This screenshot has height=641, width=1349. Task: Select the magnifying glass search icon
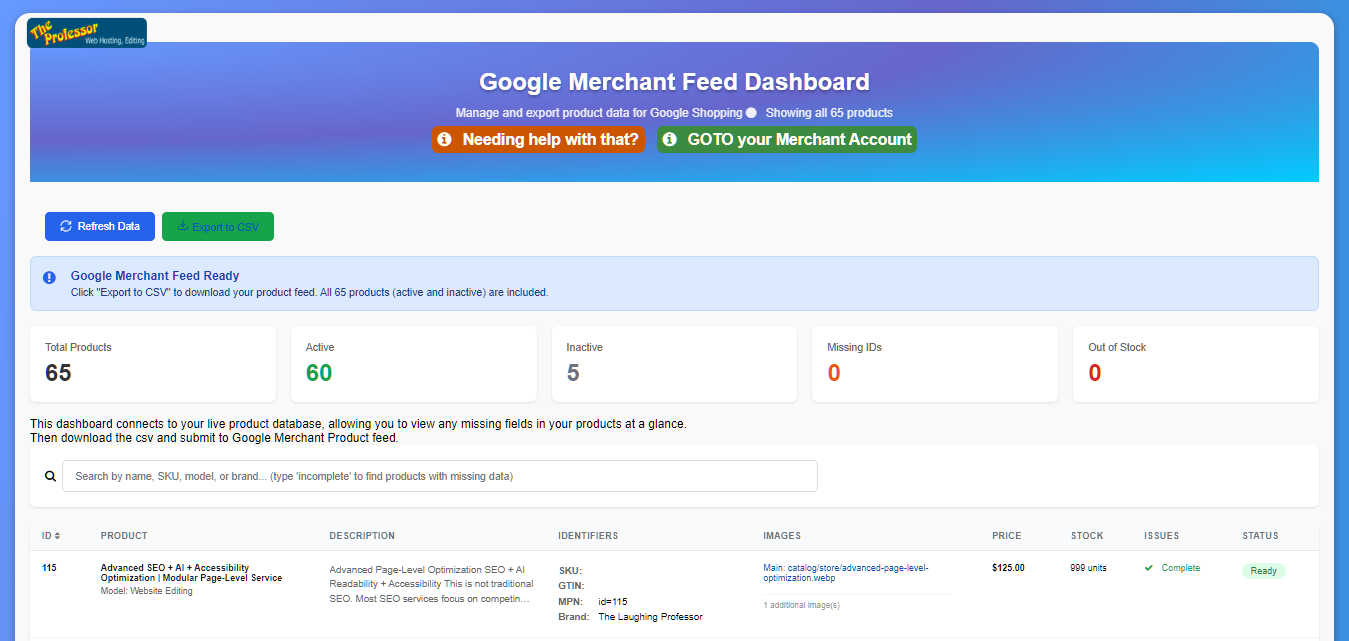coord(50,475)
